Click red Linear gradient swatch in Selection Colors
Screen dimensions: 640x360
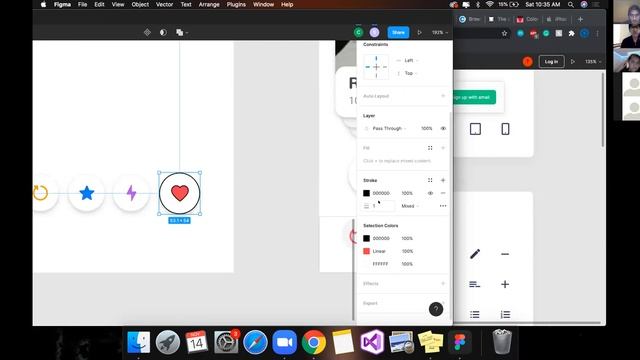coord(367,251)
